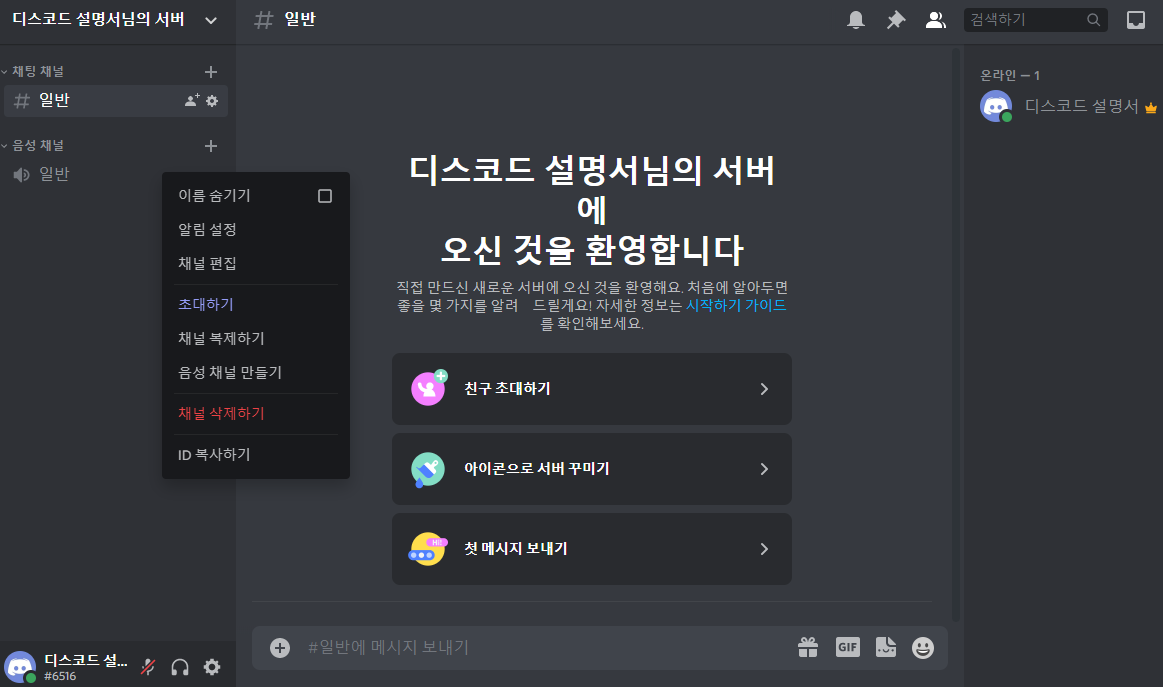The height and width of the screenshot is (687, 1163).
Task: Click the yellow first message icon
Action: point(427,549)
